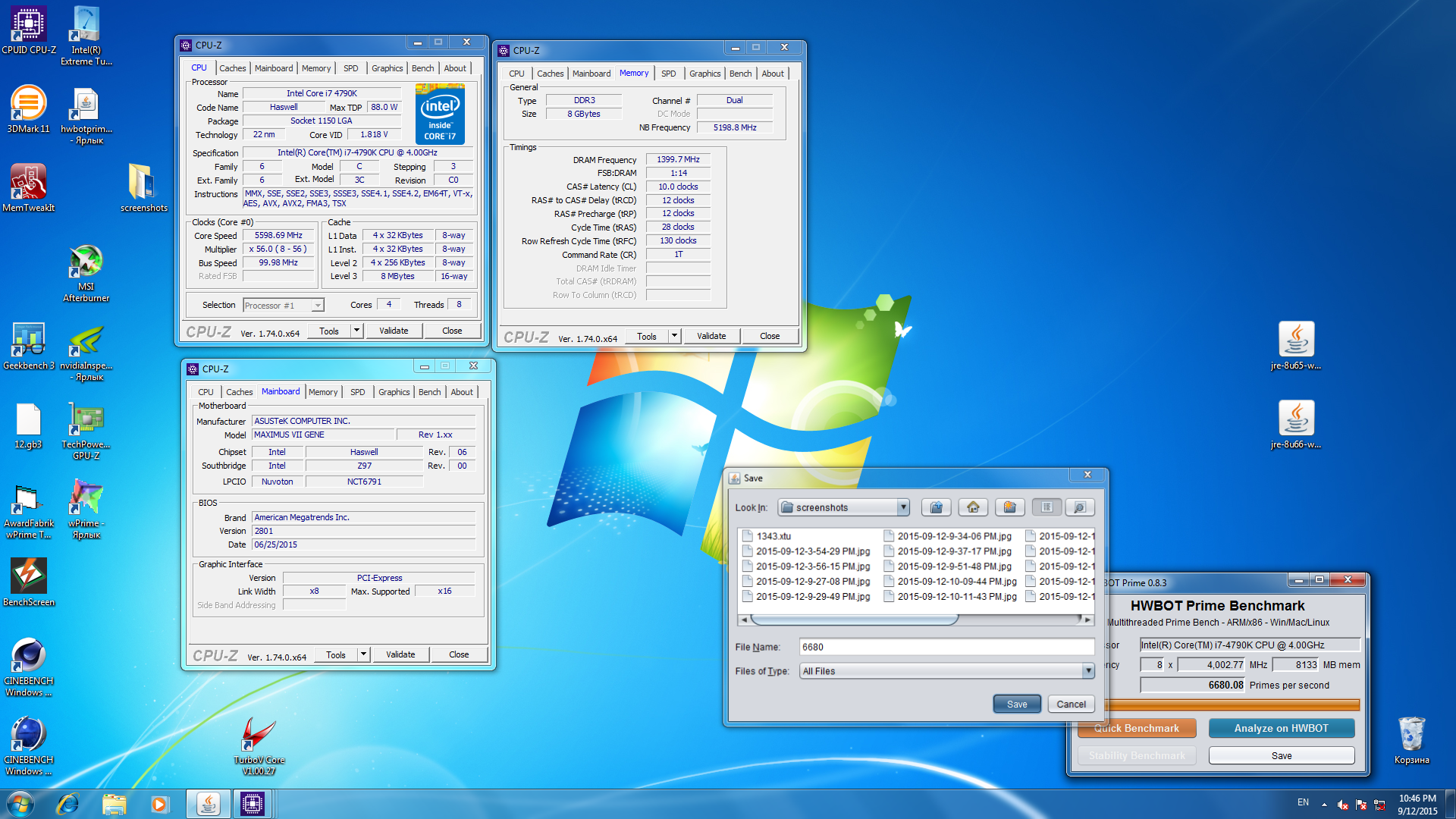This screenshot has width=1456, height=819.
Task: Select the 12.gb3 file icon
Action: 29,425
